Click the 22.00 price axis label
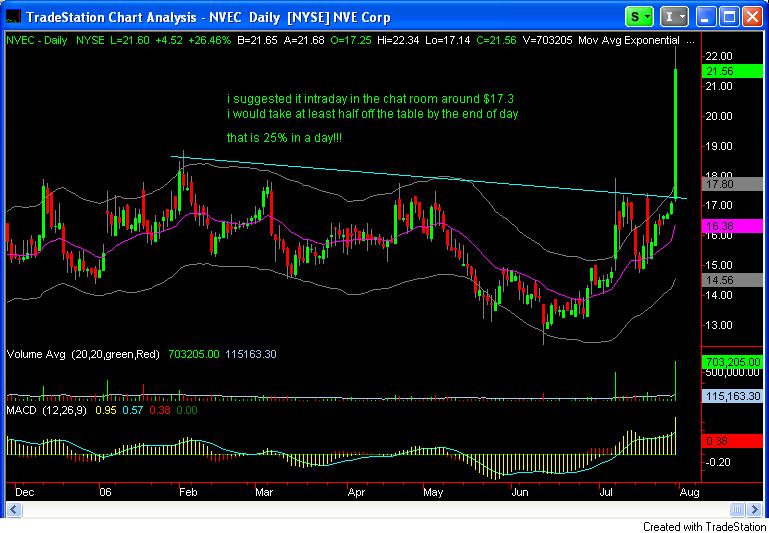This screenshot has height=533, width=769. (719, 55)
